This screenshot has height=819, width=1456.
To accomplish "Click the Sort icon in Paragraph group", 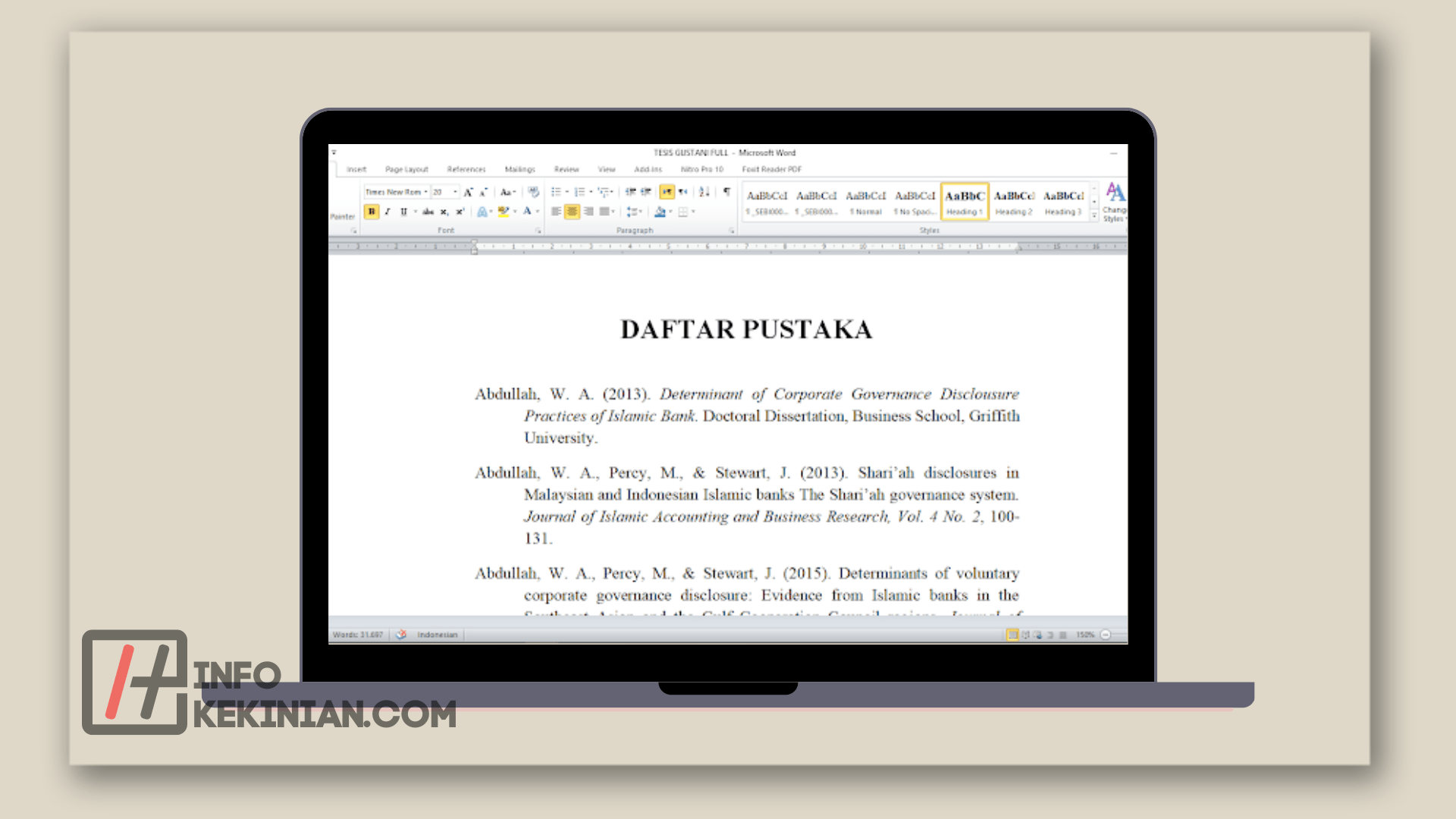I will click(704, 192).
